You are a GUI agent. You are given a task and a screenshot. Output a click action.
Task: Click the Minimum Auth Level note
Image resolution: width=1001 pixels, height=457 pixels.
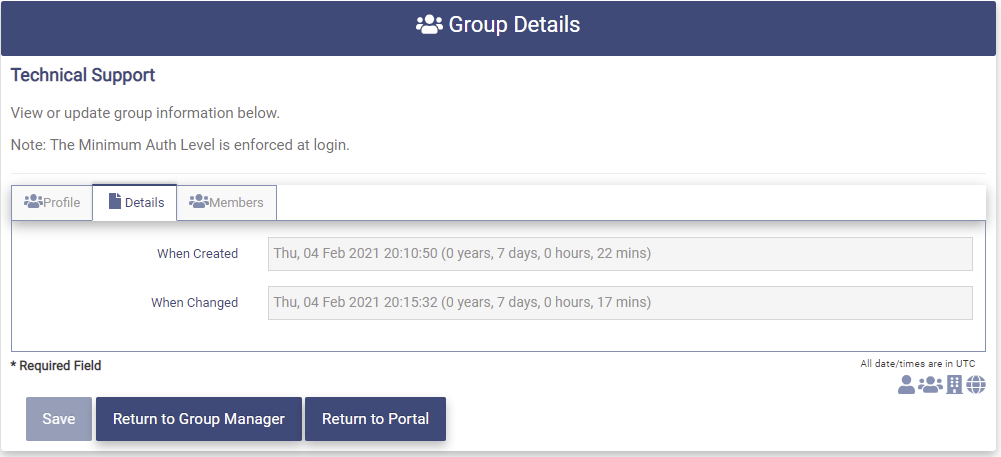(x=180, y=145)
